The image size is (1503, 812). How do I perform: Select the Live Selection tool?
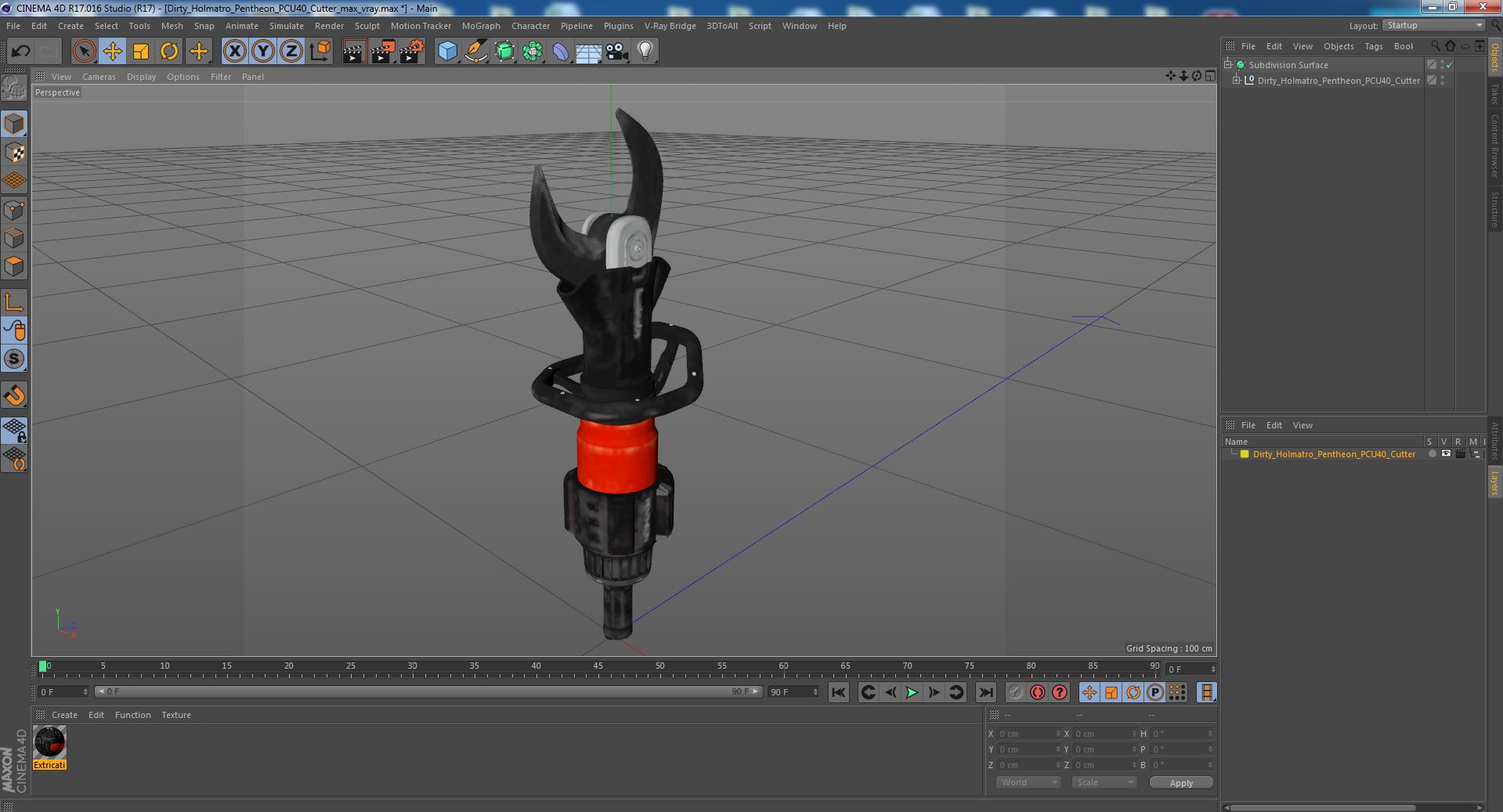pos(84,52)
